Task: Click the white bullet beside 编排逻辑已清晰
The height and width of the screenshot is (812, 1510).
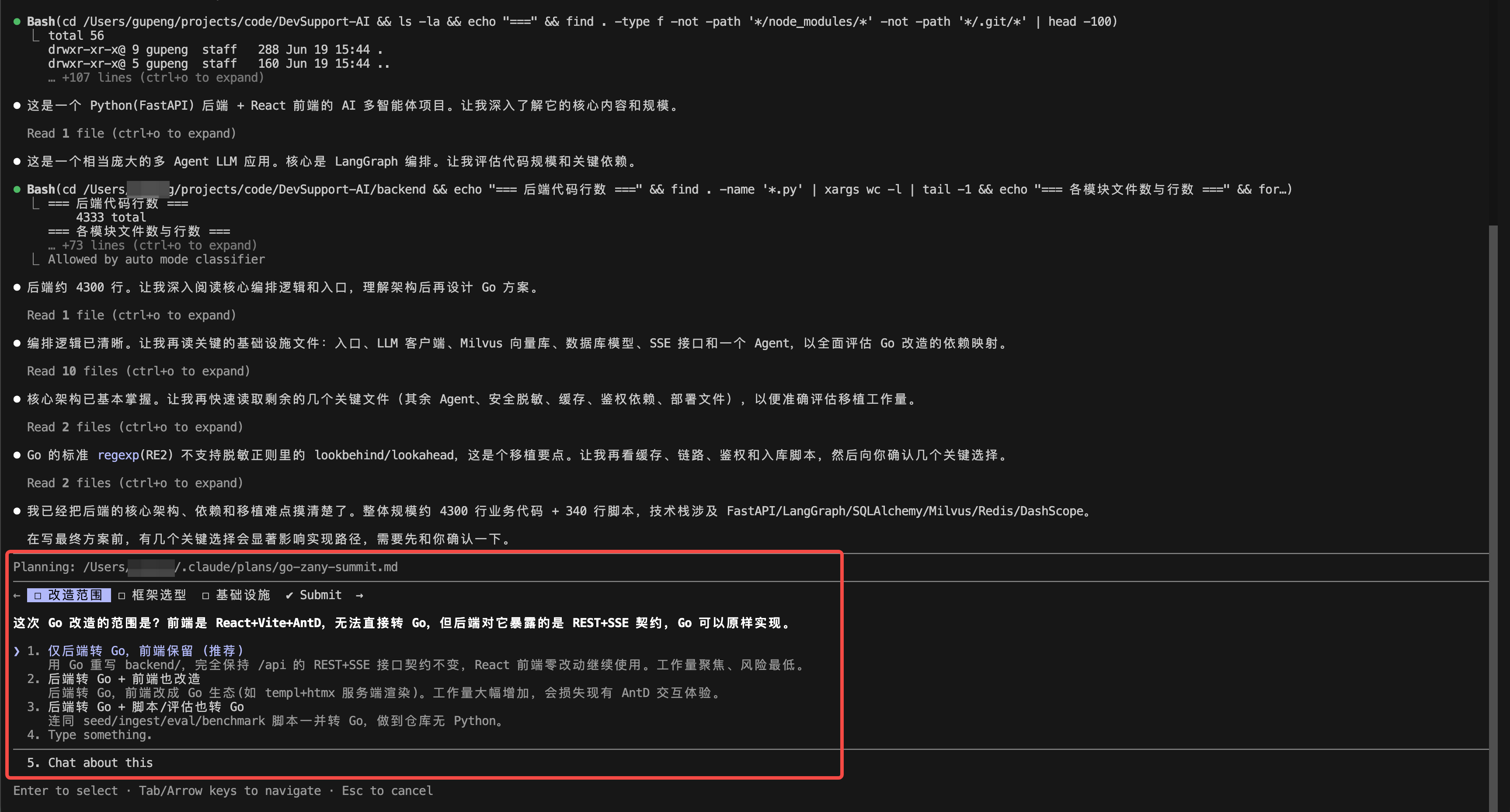Action: [17, 344]
